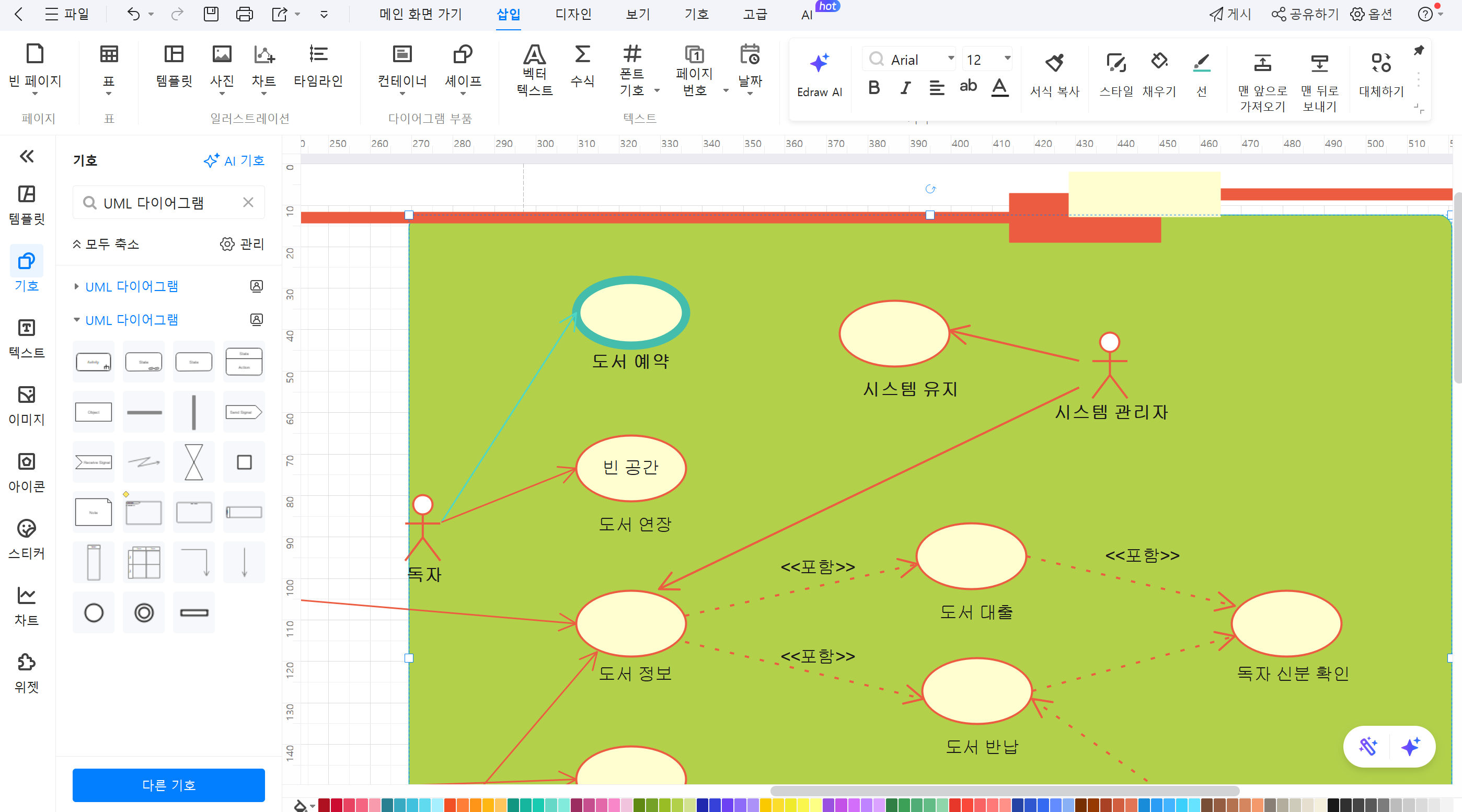Go to 메인 화면 가기

421,14
